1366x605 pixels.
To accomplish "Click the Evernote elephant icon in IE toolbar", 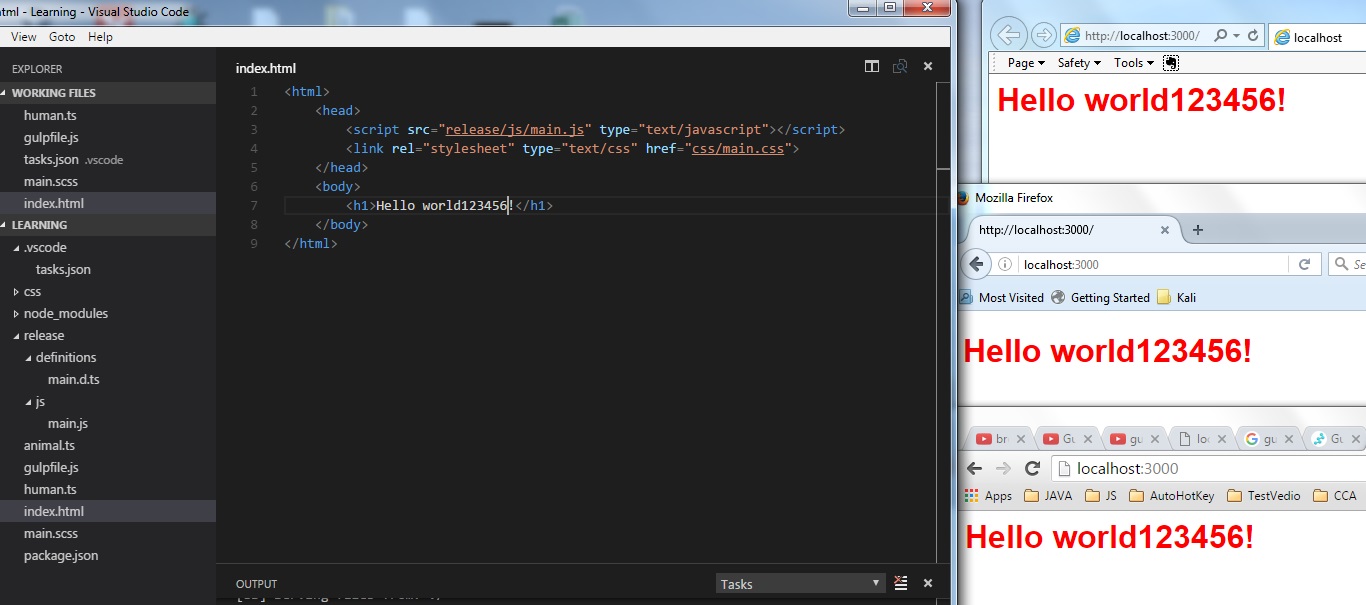I will pyautogui.click(x=1171, y=63).
